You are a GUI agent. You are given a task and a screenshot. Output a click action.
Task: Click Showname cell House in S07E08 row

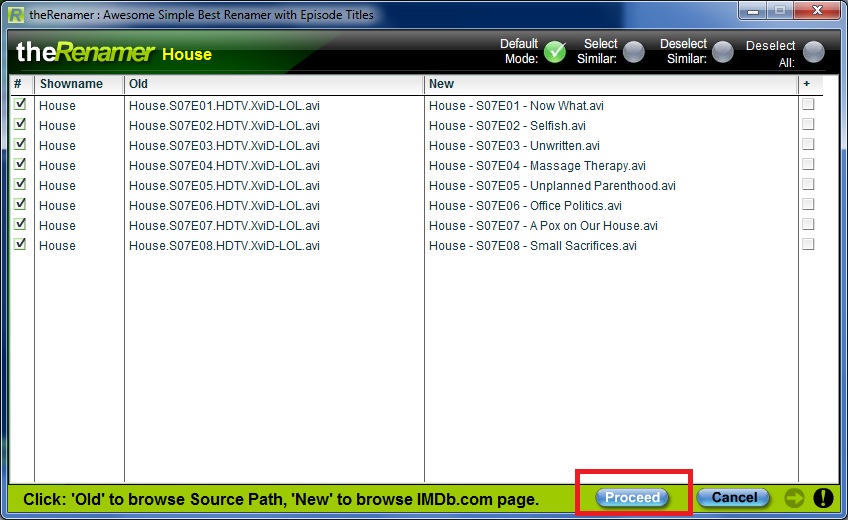[x=57, y=246]
